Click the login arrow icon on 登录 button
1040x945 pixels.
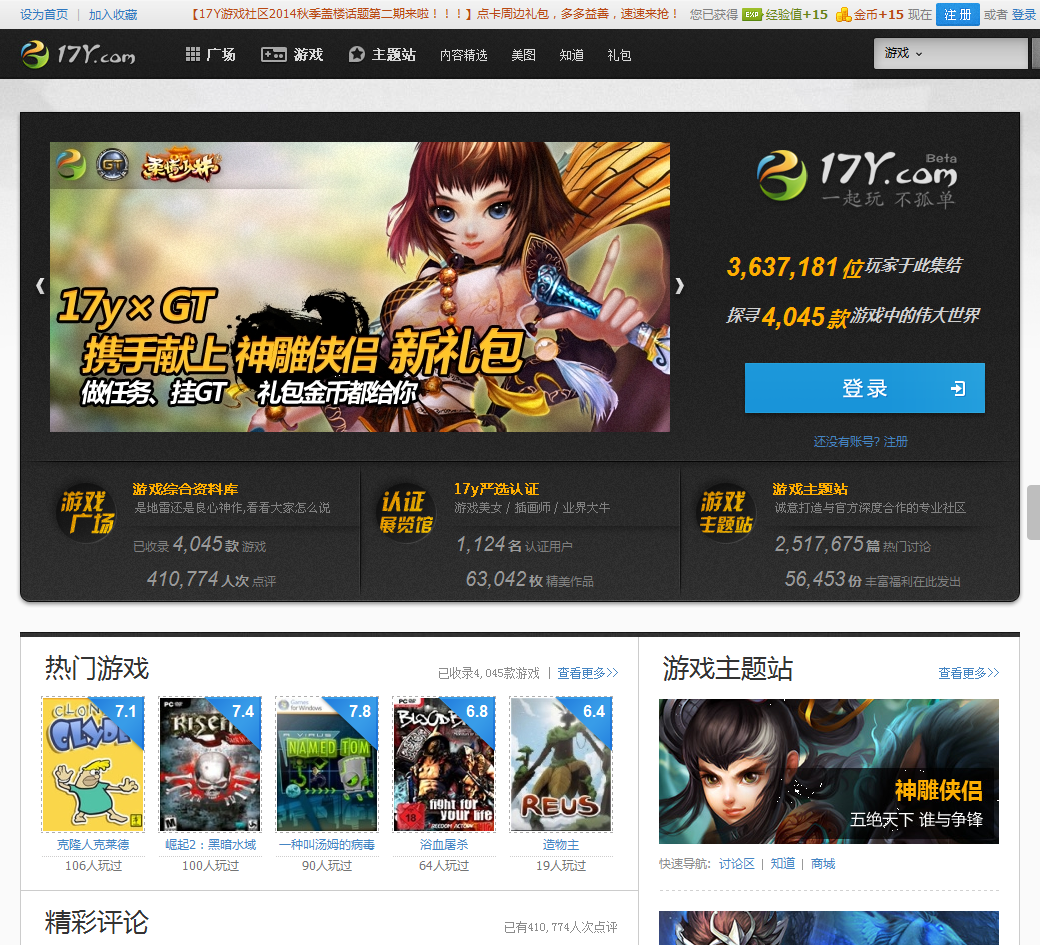pyautogui.click(x=958, y=389)
